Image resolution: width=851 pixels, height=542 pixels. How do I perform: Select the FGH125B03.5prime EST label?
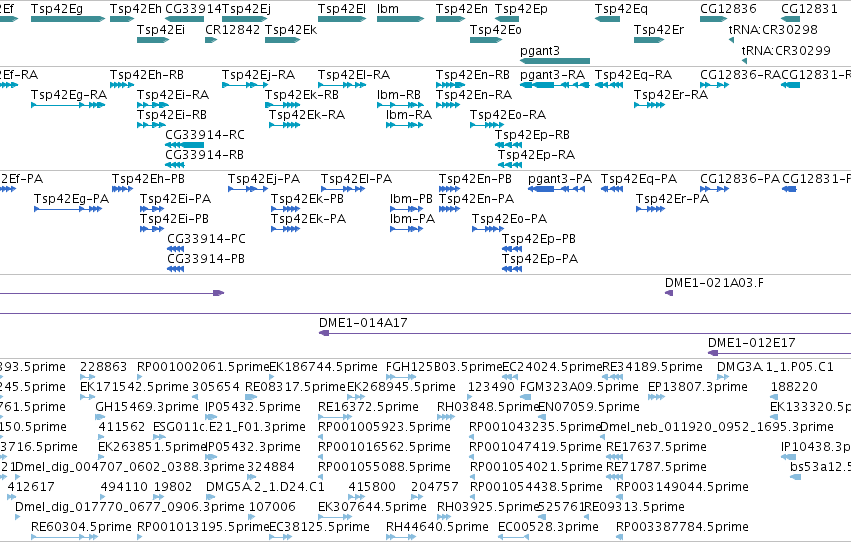pos(444,367)
